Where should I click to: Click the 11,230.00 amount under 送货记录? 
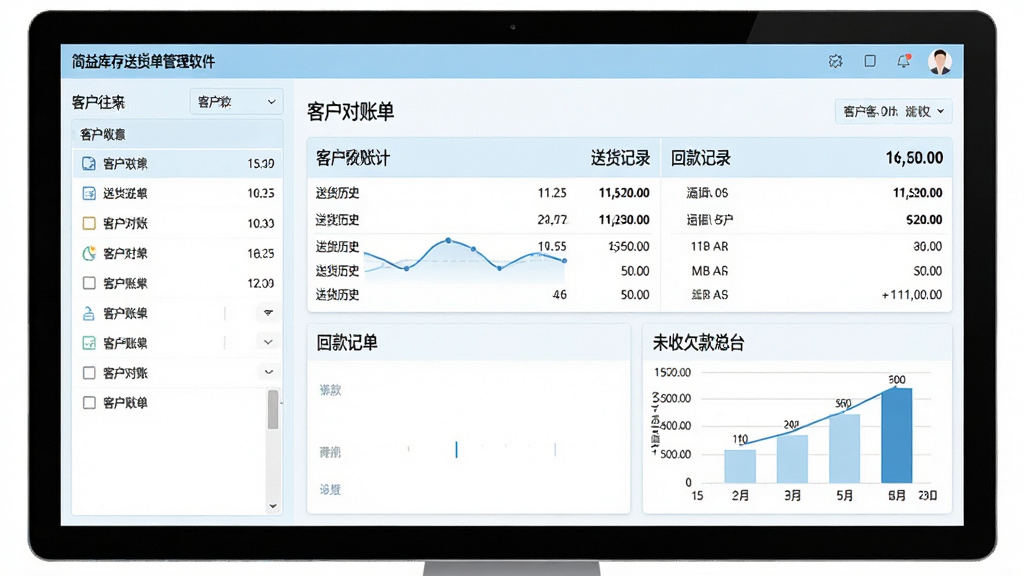[x=624, y=220]
